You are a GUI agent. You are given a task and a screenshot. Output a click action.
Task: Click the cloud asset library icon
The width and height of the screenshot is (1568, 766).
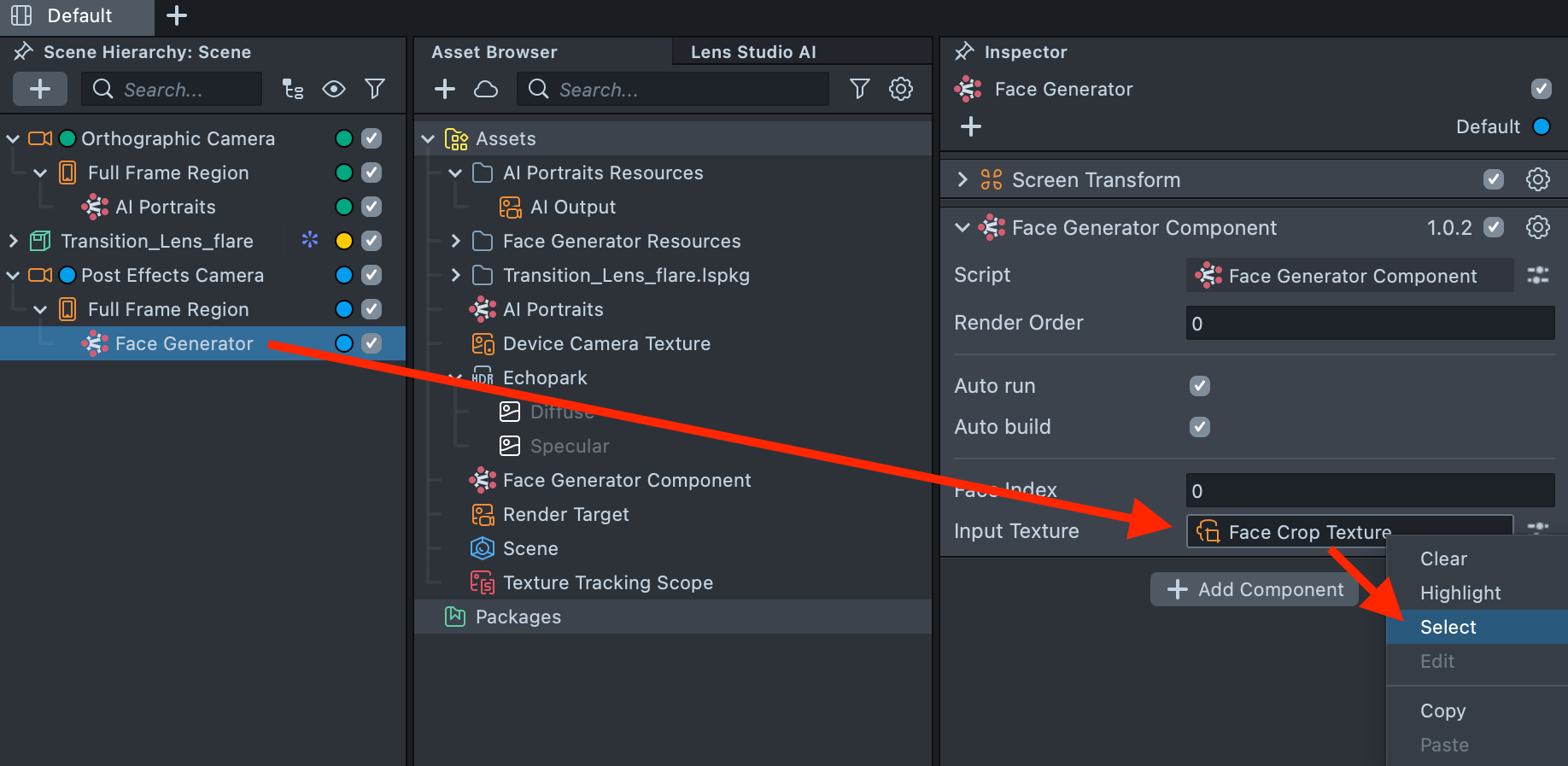pos(486,89)
